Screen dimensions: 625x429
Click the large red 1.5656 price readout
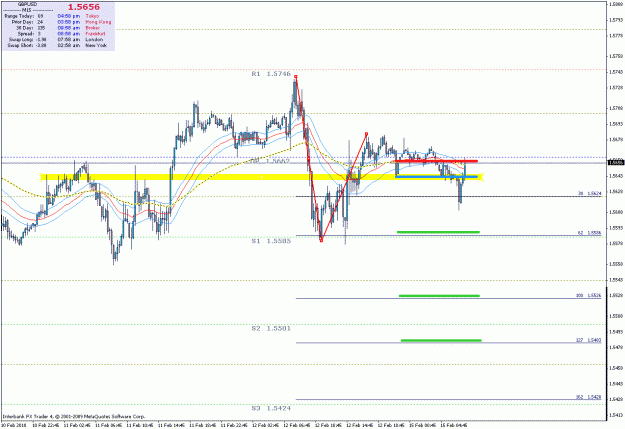pyautogui.click(x=84, y=7)
